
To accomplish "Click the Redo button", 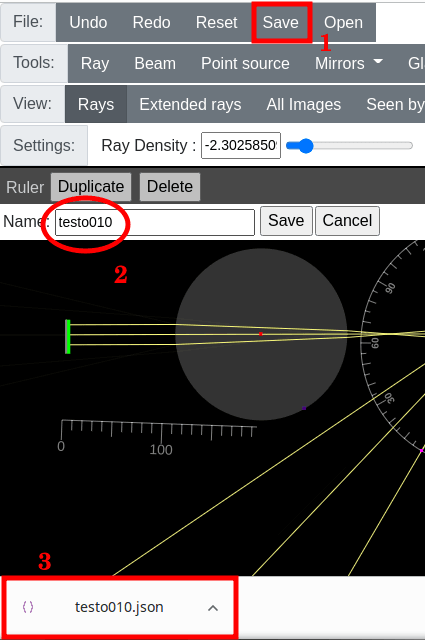I will point(151,22).
